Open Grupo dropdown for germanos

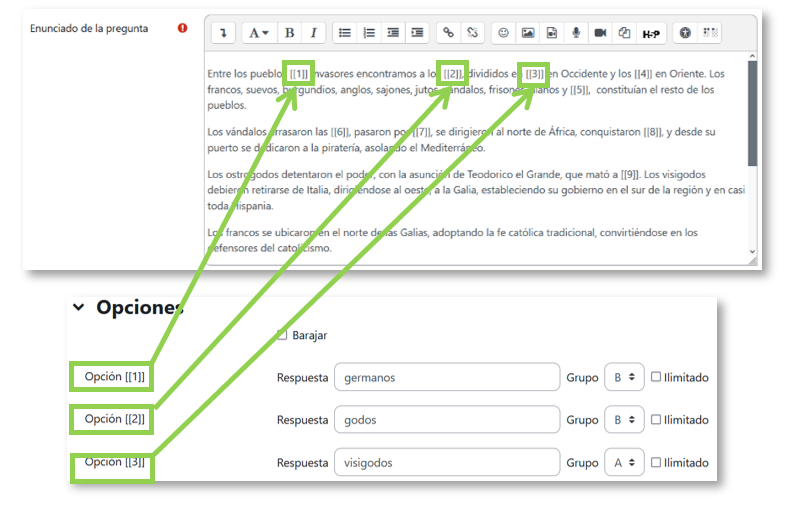(624, 377)
